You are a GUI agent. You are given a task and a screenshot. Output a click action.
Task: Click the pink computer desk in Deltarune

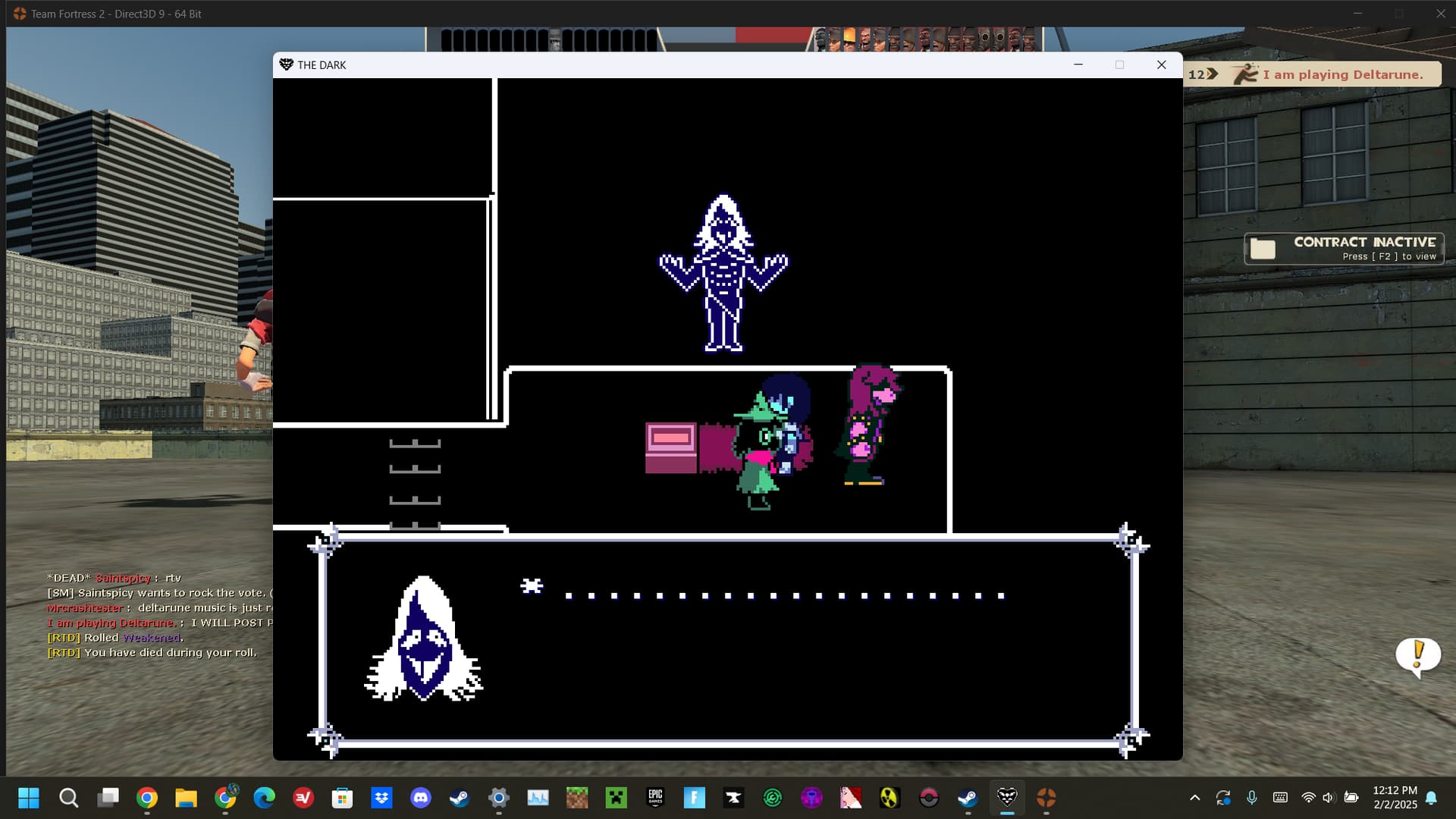coord(671,448)
